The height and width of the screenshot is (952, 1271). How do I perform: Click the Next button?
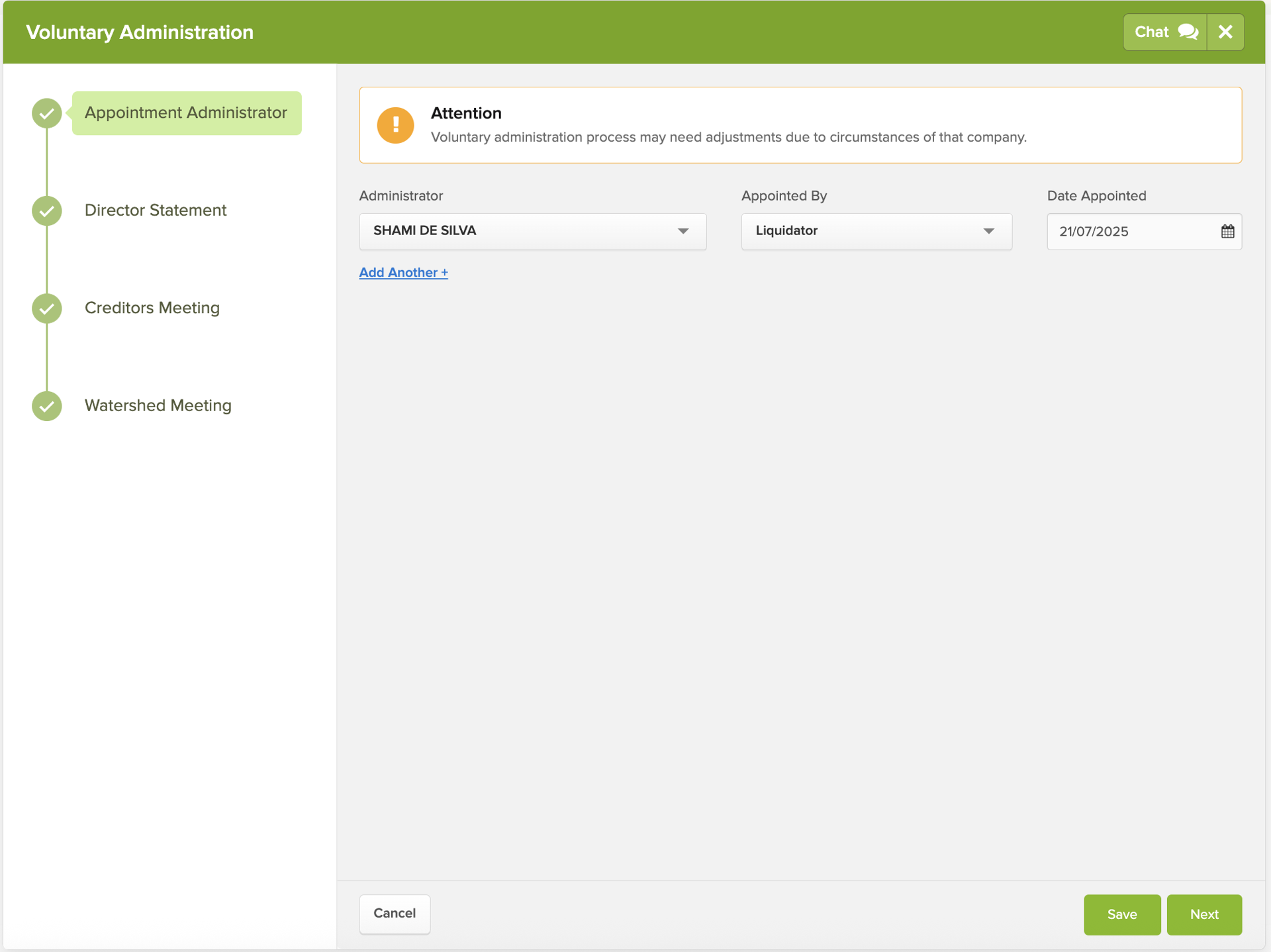pos(1204,914)
